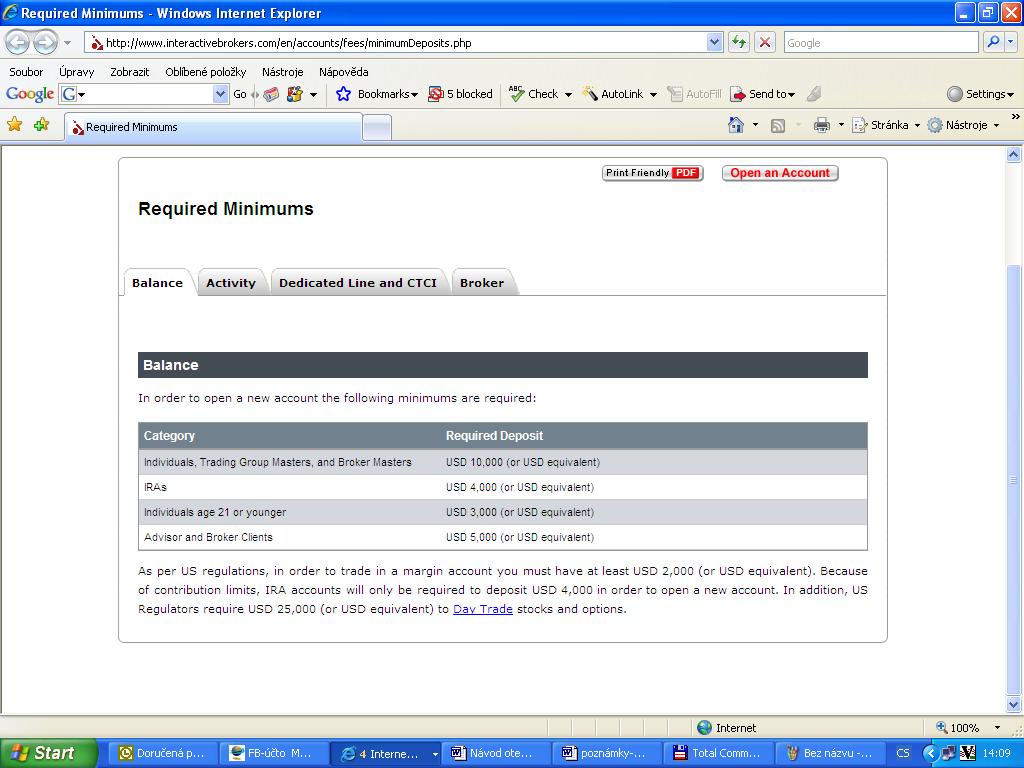Follow the Day Trade link

click(x=482, y=609)
